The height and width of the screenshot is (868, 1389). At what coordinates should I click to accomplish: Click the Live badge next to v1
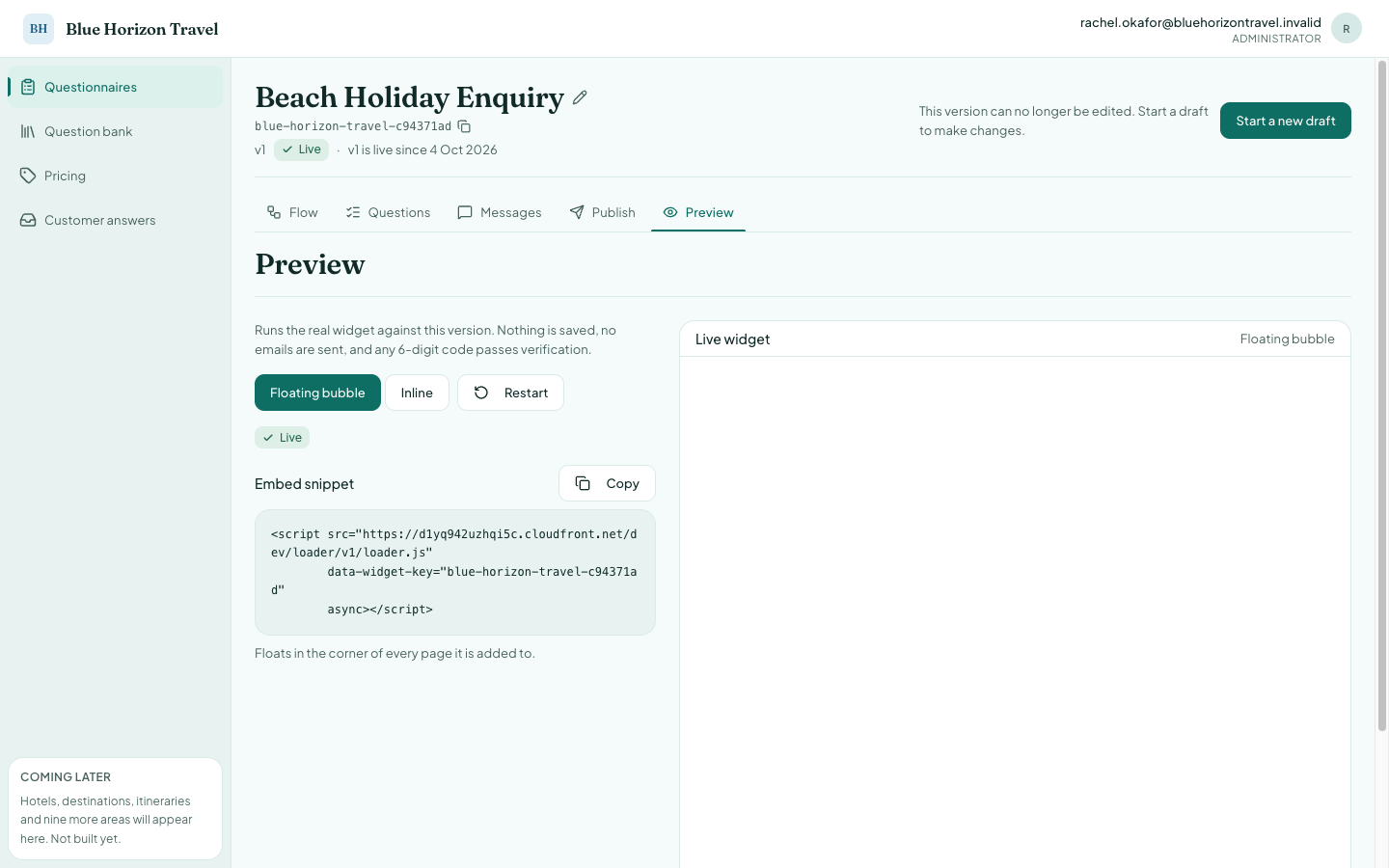[301, 149]
